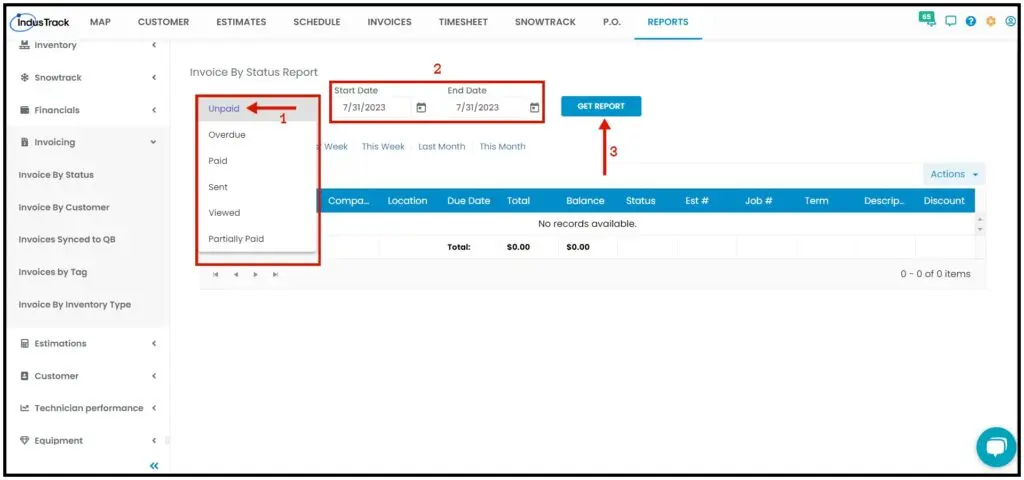Open the REPORTS tab
1024x480 pixels.
click(668, 22)
